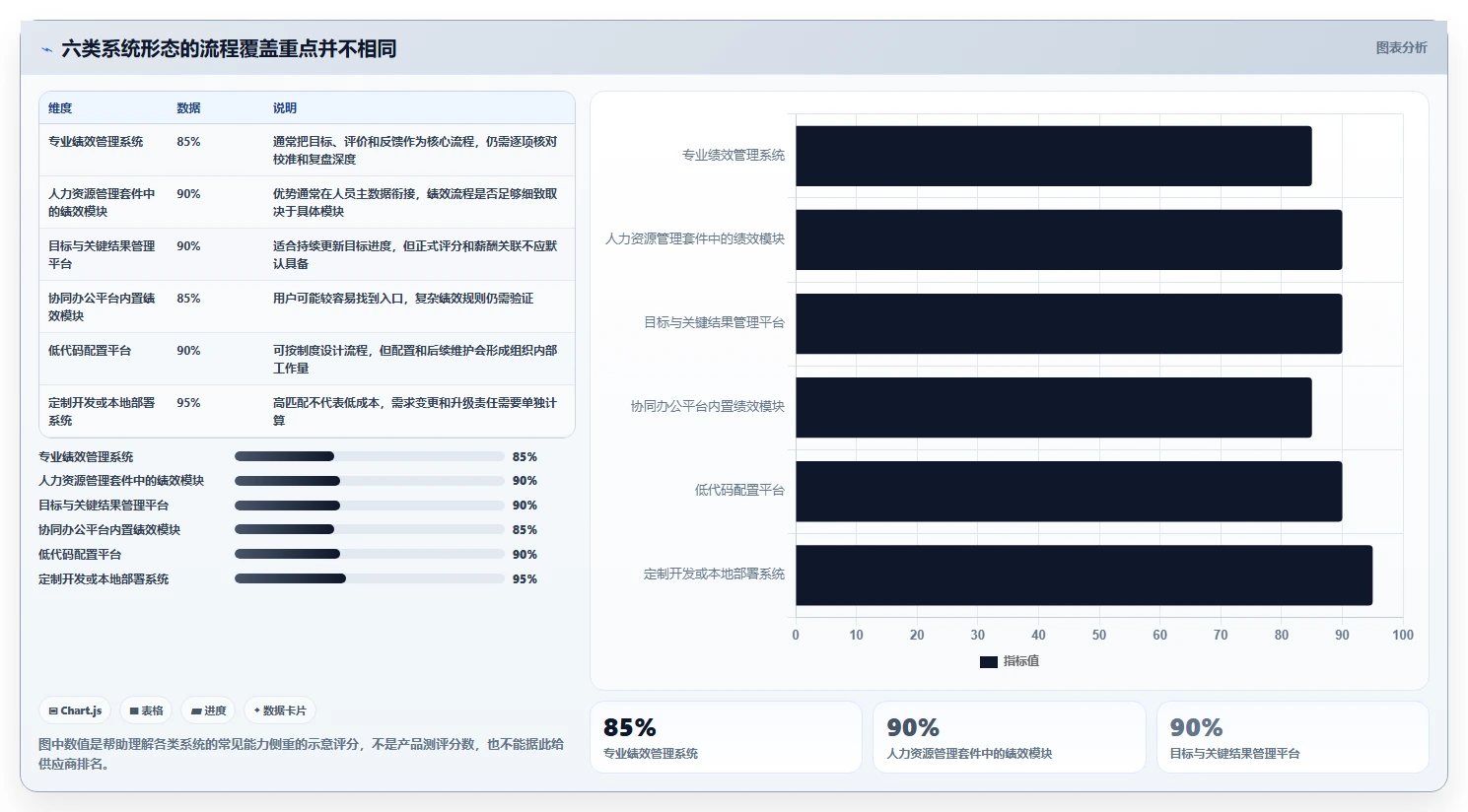1468x812 pixels.
Task: Click the 定制开发或本地部署系统 chart bar
Action: (x=1084, y=575)
